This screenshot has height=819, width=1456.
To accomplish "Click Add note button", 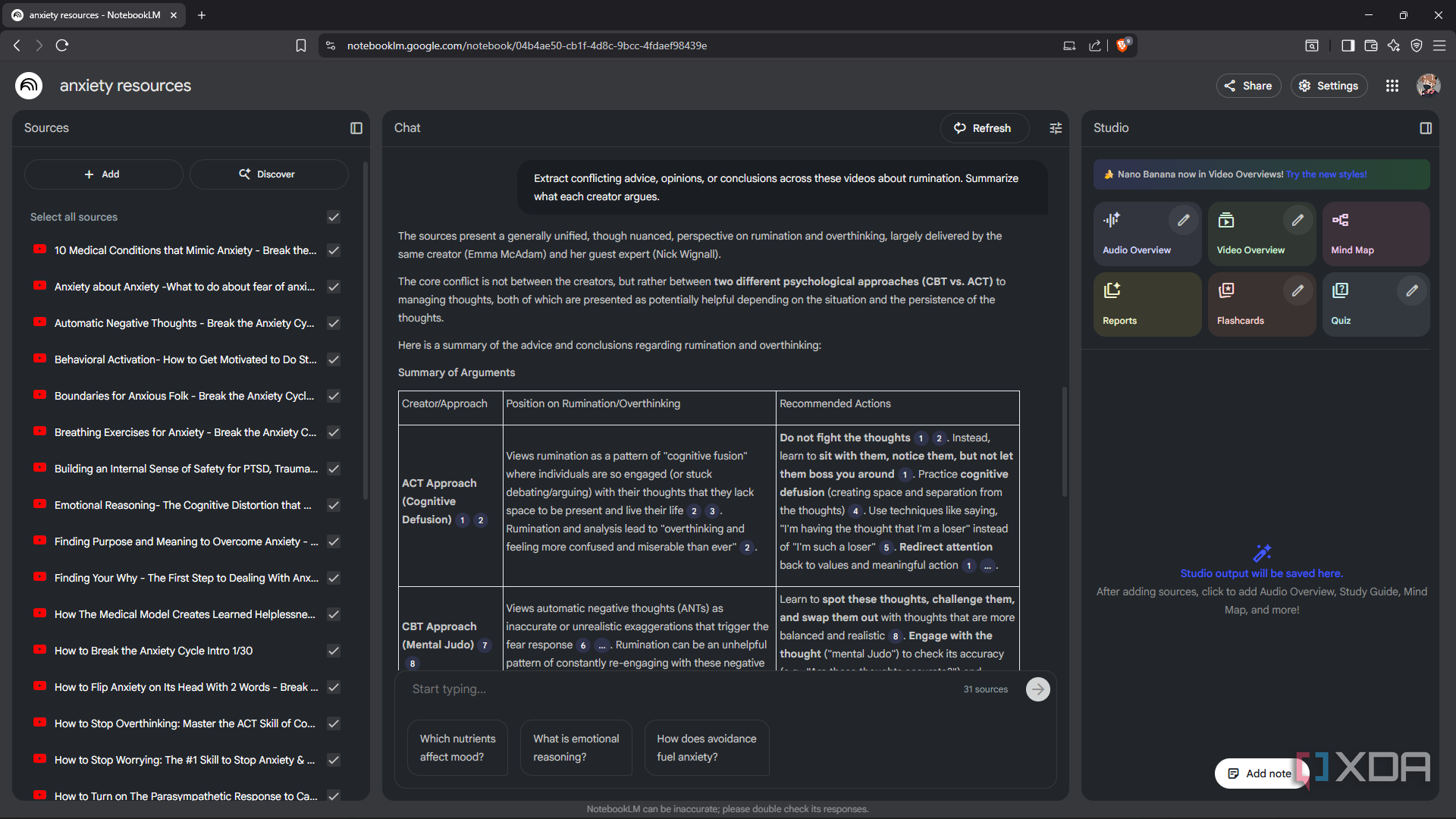I will (x=1260, y=773).
